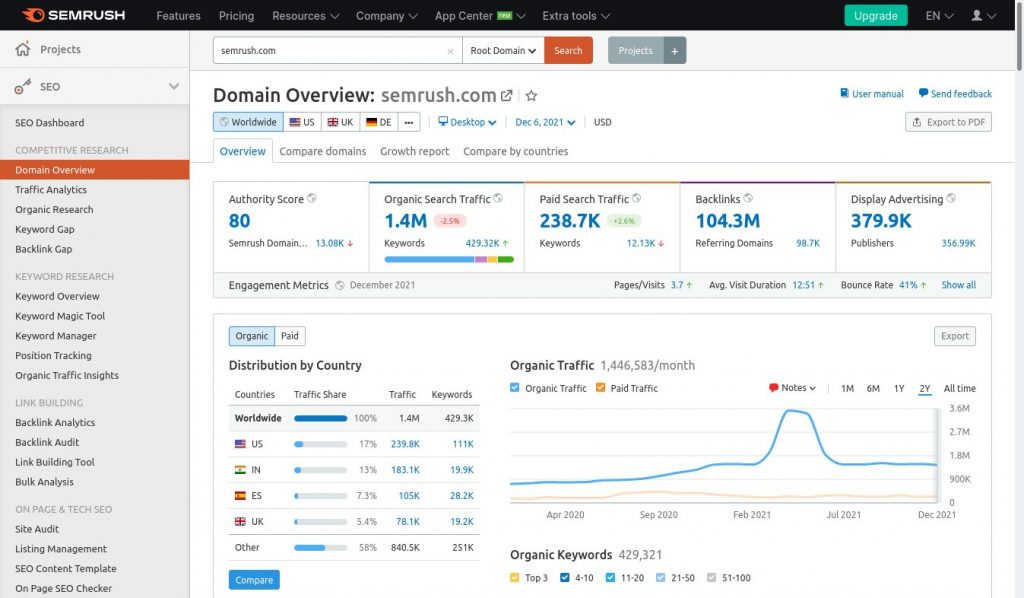Toggle the 21-50 keywords checkbox
Screen dimensions: 1024x598
[660, 578]
